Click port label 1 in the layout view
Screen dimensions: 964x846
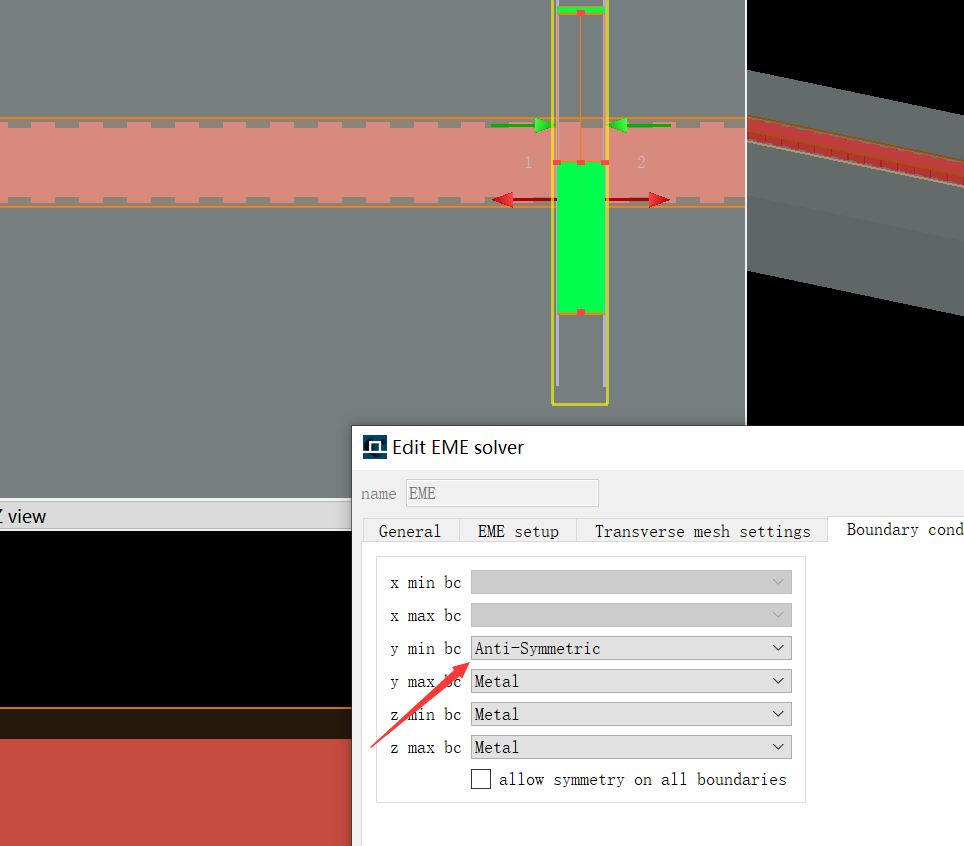pos(527,162)
